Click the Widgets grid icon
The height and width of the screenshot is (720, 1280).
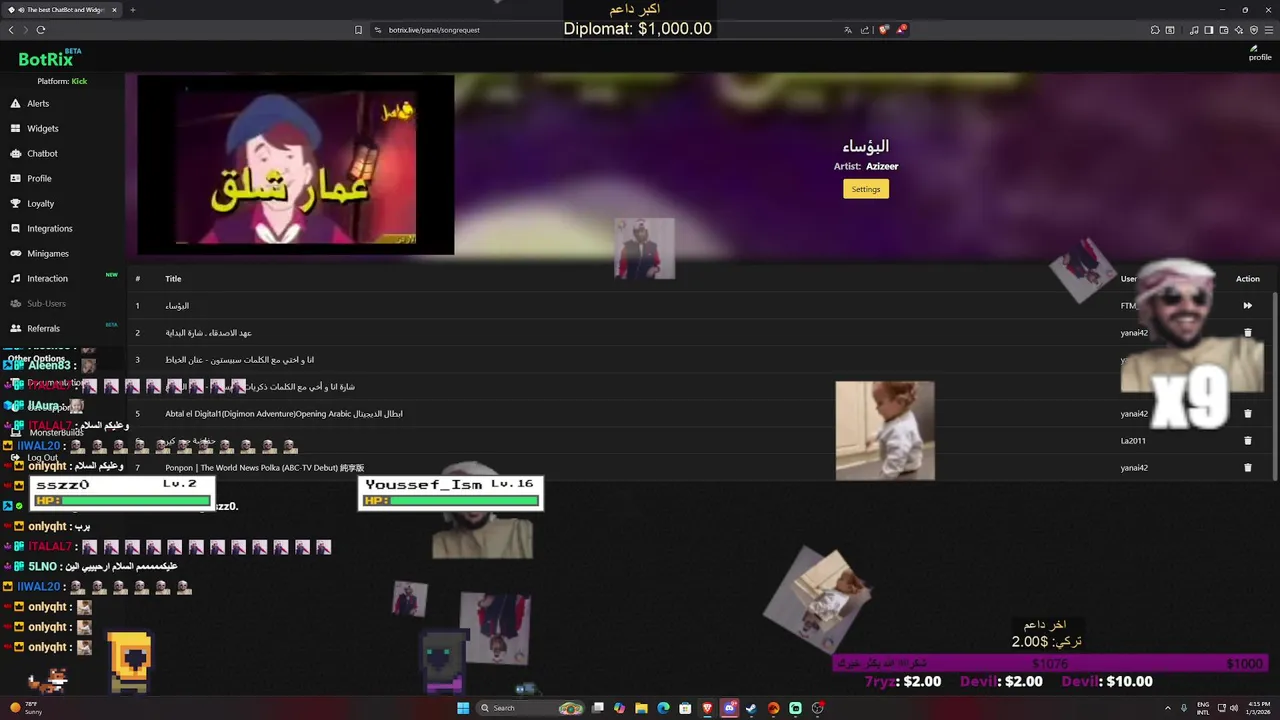pyautogui.click(x=16, y=129)
